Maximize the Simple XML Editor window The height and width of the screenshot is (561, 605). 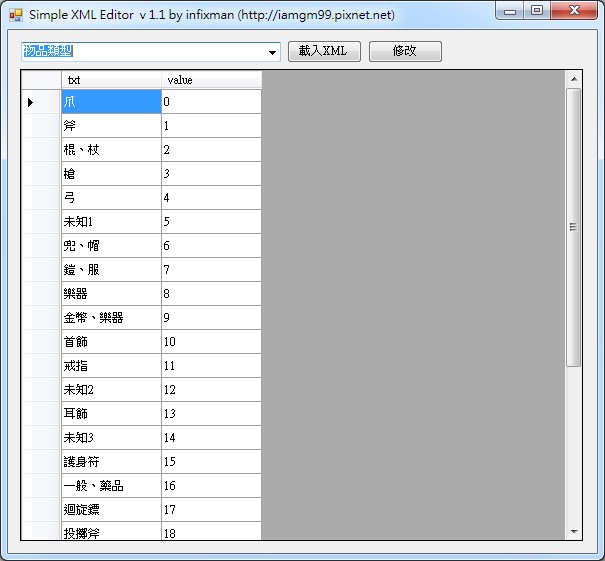537,11
